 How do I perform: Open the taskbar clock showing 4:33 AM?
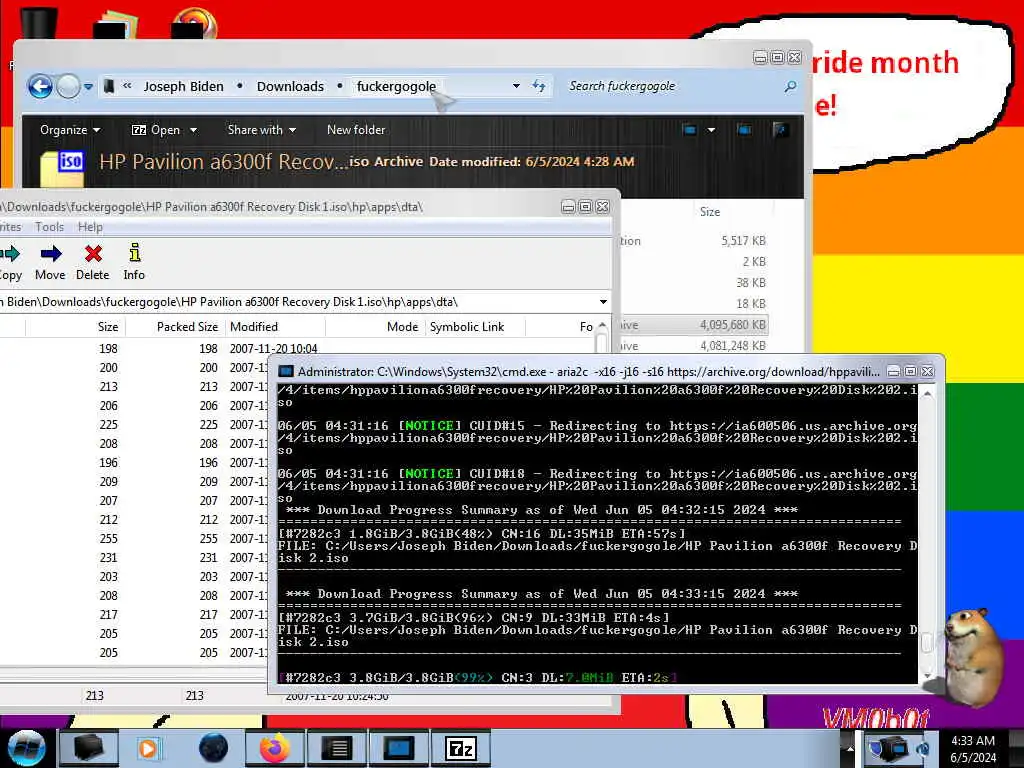(973, 749)
